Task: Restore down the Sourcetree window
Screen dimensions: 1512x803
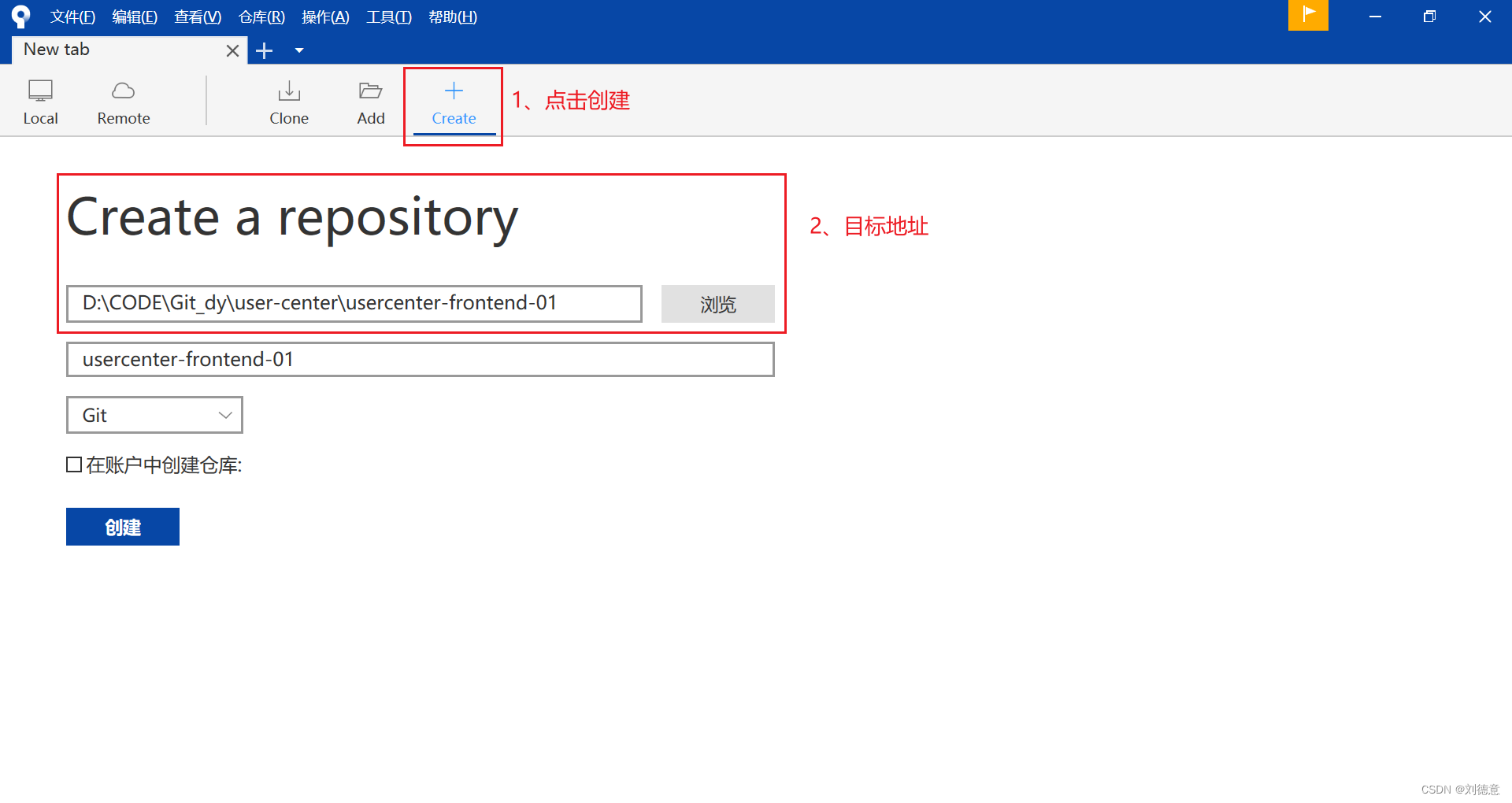Action: [1430, 17]
